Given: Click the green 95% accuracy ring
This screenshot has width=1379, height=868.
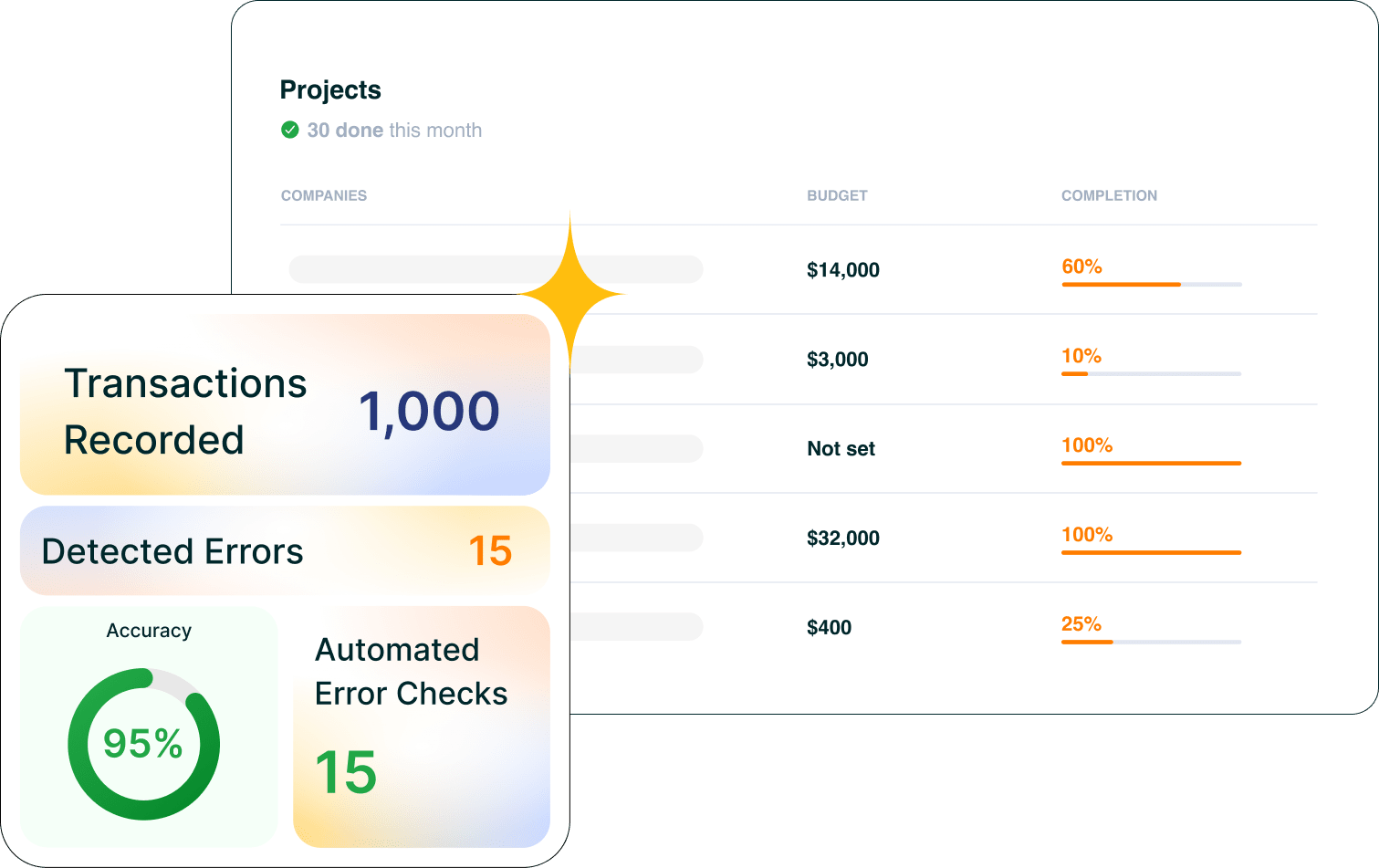Looking at the screenshot, I should [x=143, y=744].
